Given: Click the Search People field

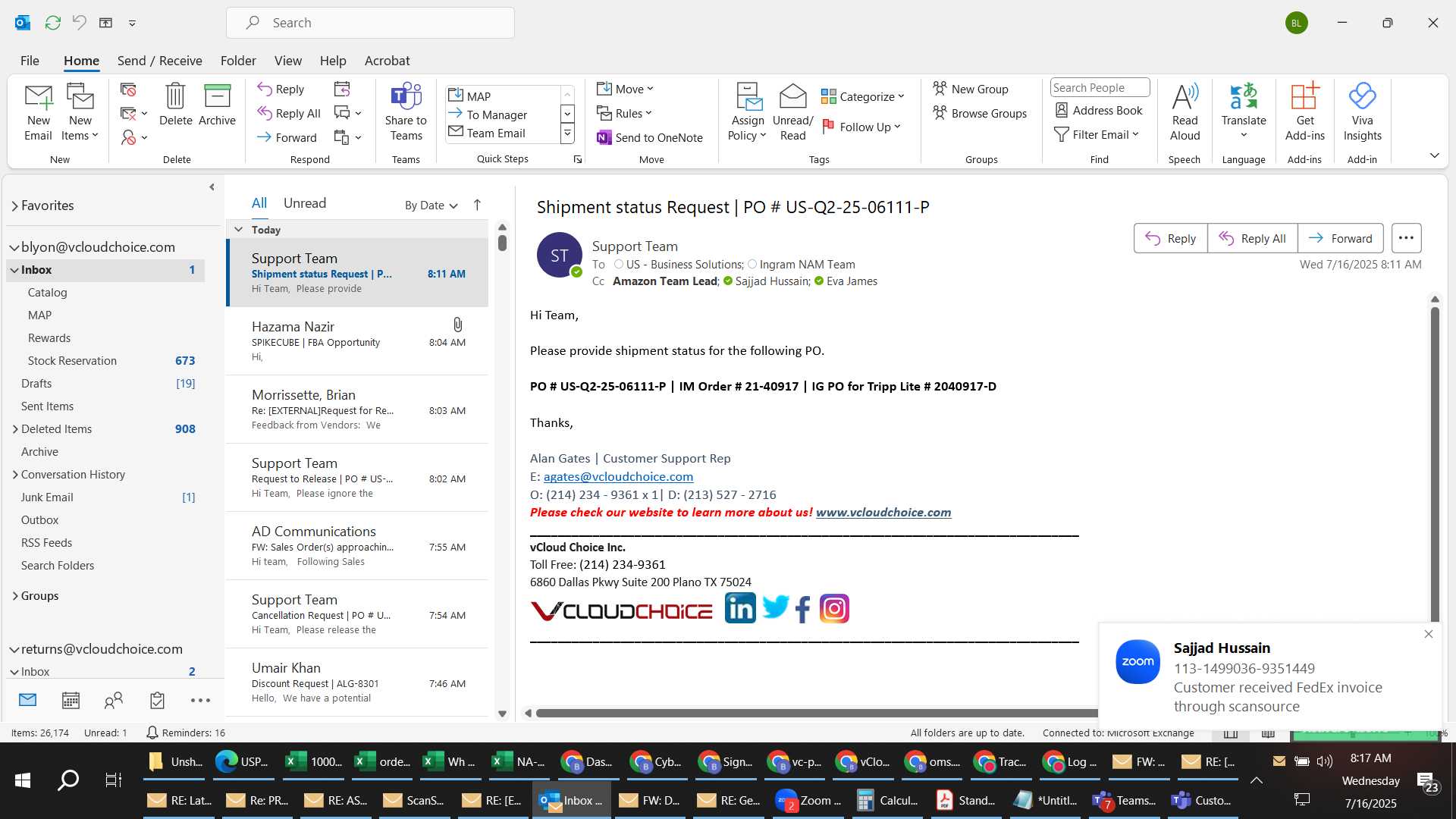Looking at the screenshot, I should [1100, 87].
